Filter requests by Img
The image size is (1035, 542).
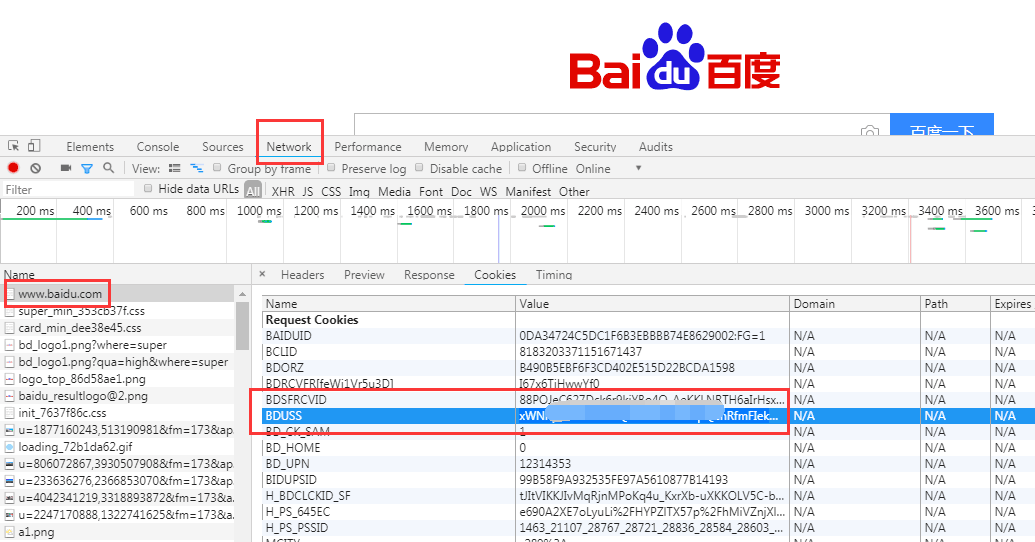pos(359,191)
